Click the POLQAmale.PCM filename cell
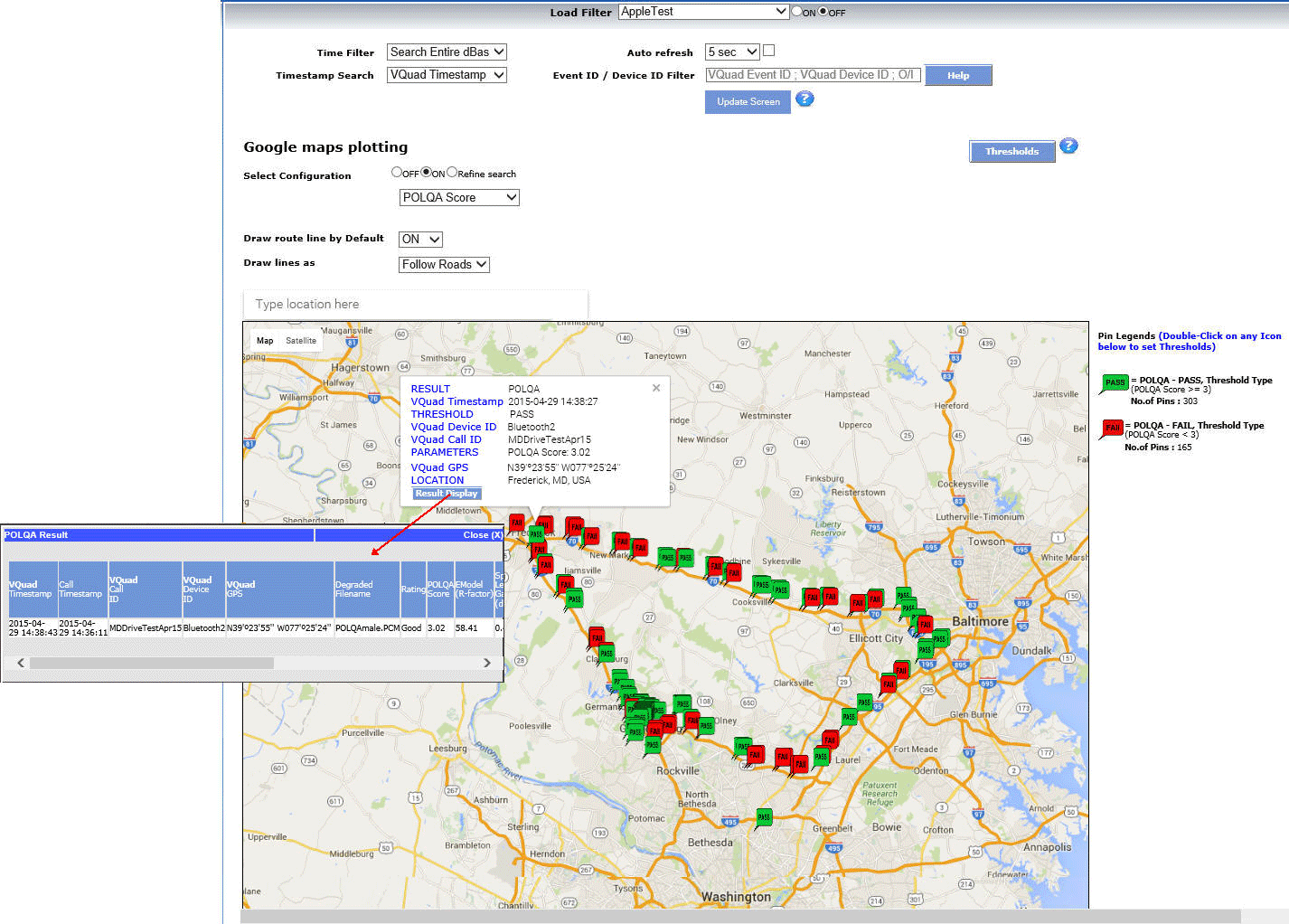 point(367,627)
